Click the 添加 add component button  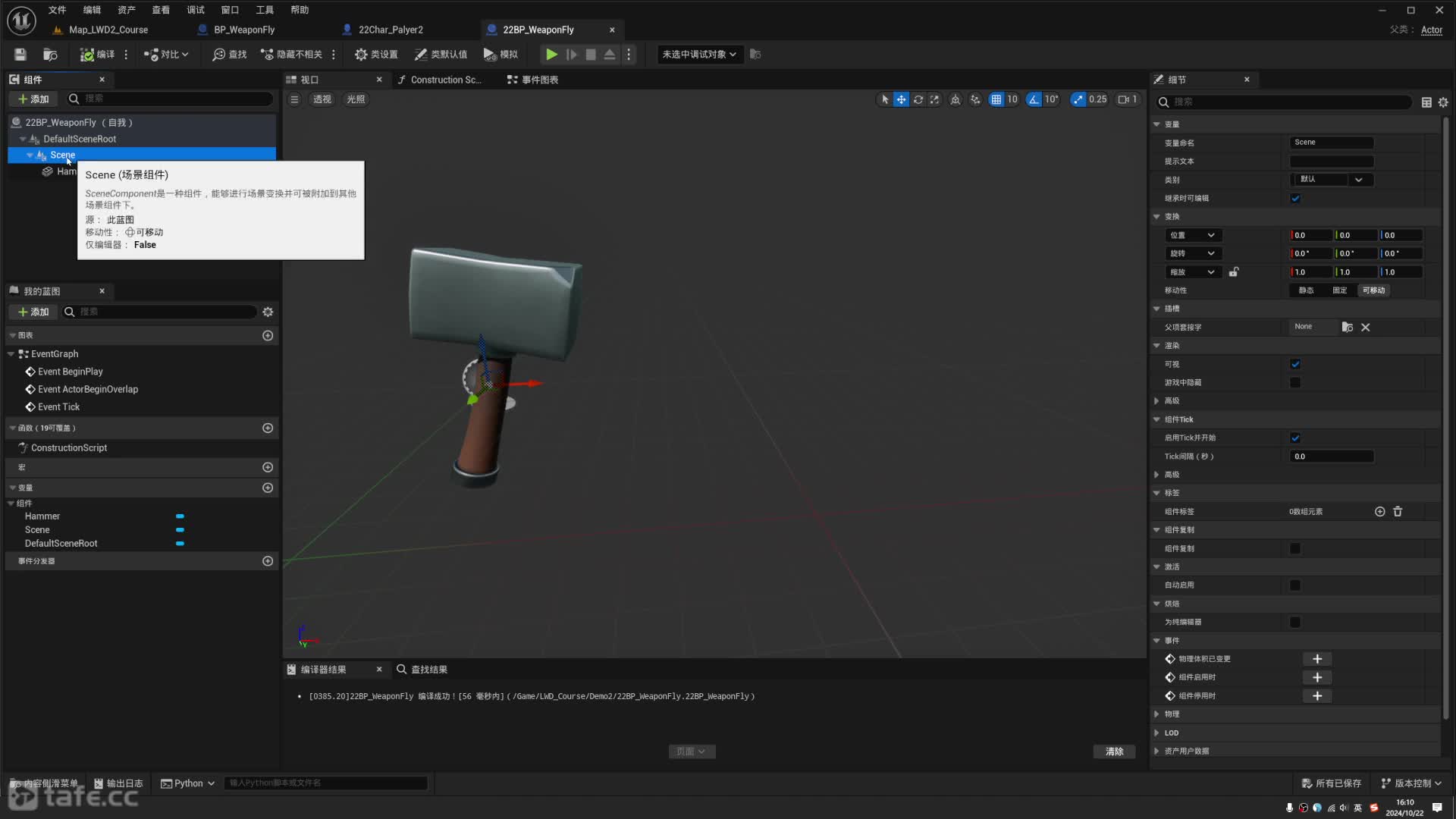33,99
